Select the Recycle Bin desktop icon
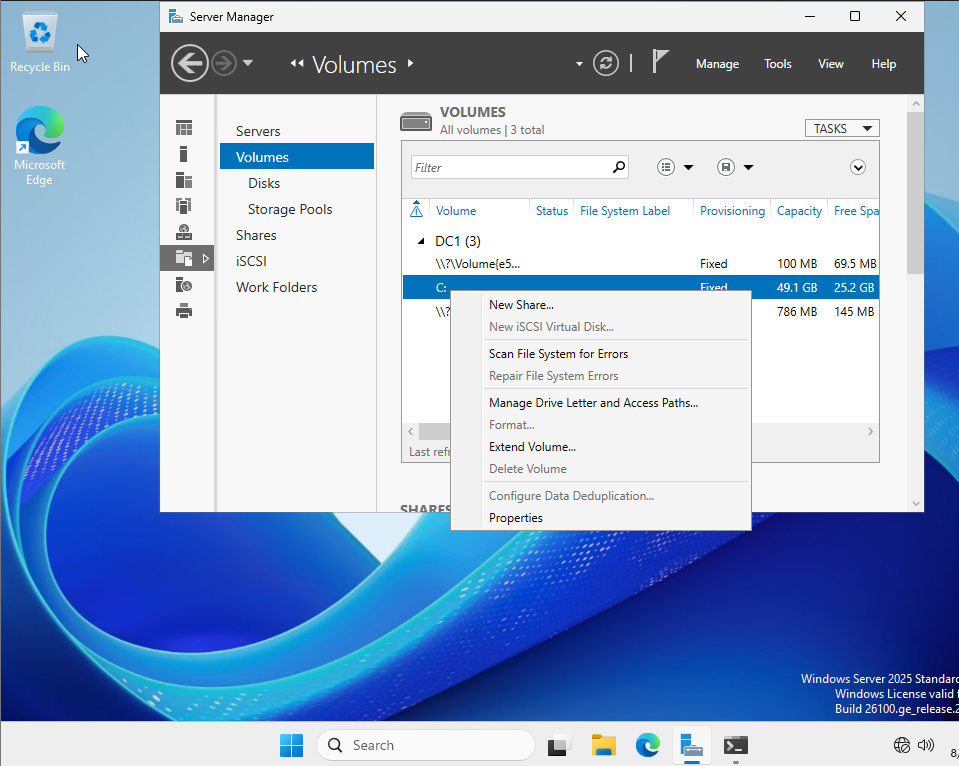959x766 pixels. tap(40, 43)
